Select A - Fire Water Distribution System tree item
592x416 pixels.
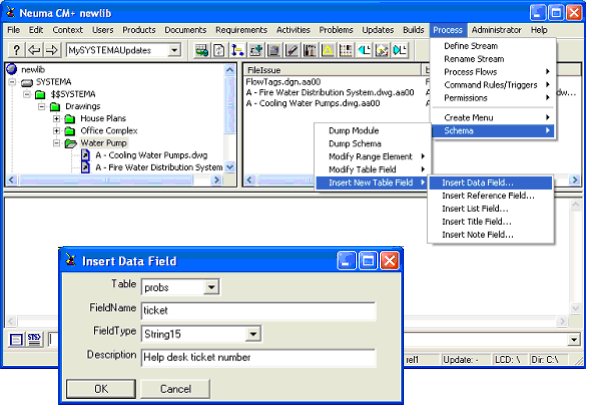[159, 167]
